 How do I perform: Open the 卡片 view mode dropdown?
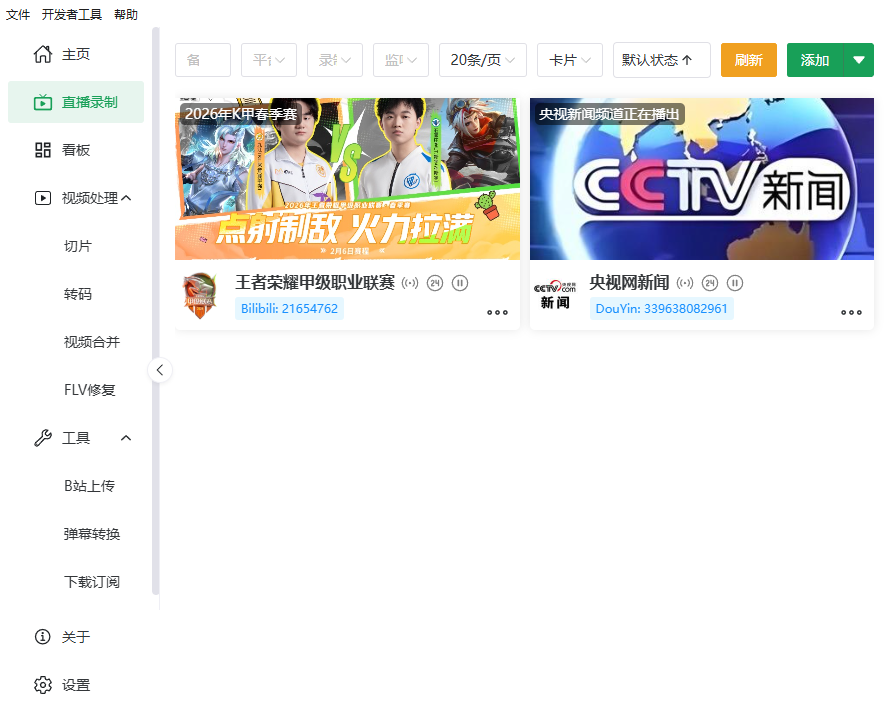570,60
